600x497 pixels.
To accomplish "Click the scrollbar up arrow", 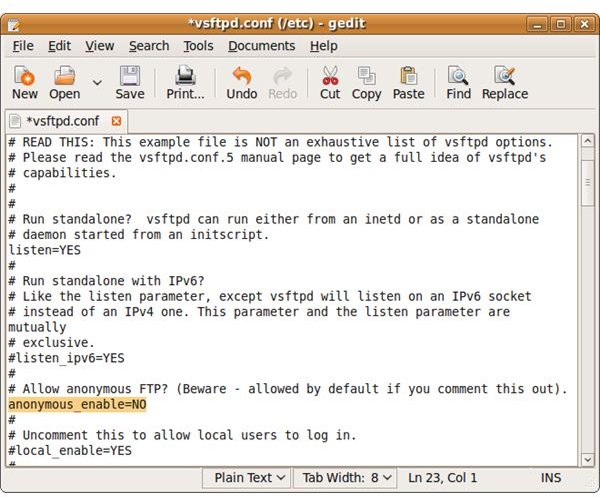I will tap(588, 142).
